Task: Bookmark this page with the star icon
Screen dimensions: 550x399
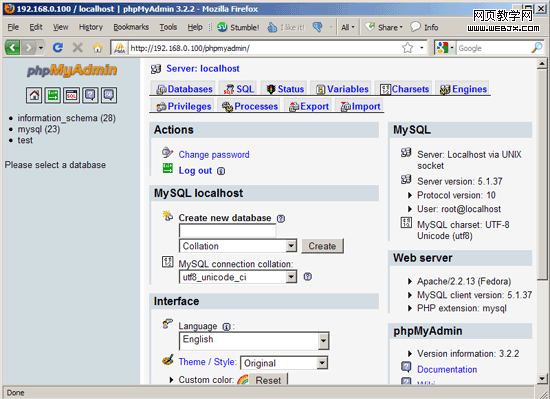Action: (408, 48)
